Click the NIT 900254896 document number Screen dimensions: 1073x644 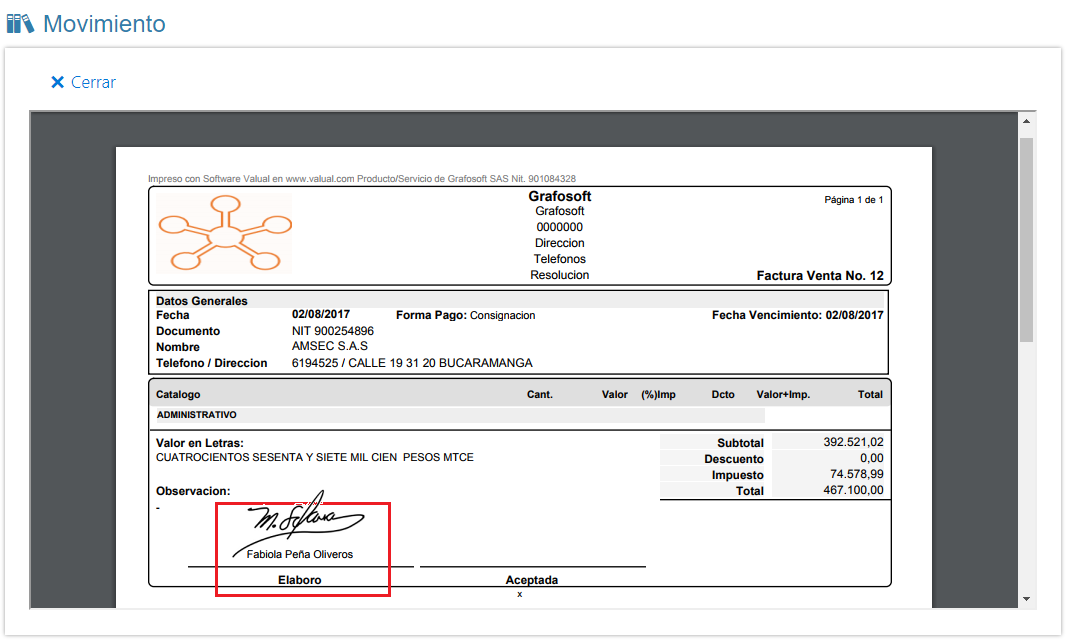point(333,331)
